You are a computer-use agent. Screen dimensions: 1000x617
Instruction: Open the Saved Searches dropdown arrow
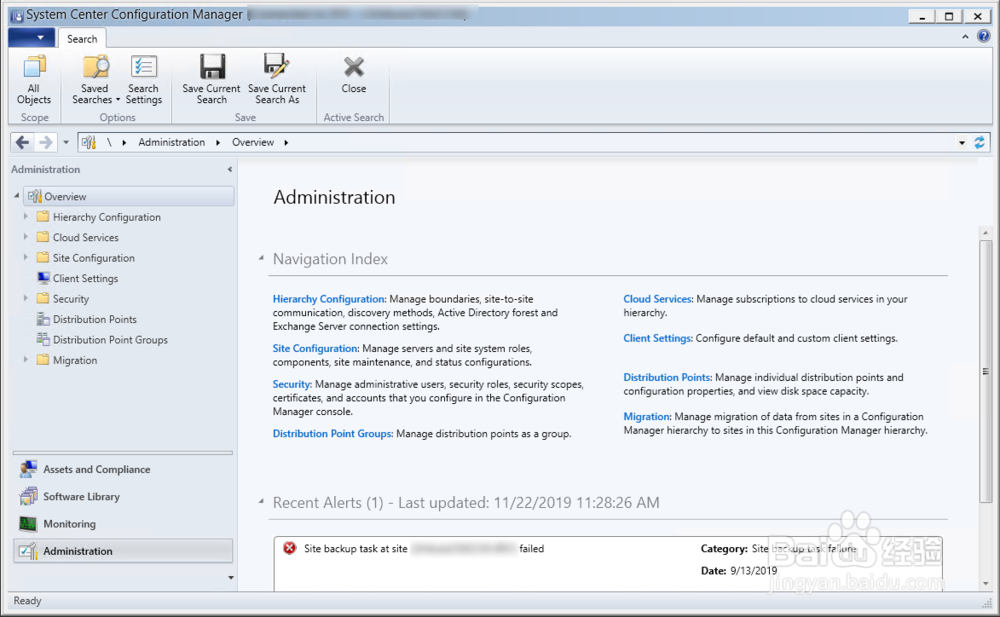(x=118, y=100)
